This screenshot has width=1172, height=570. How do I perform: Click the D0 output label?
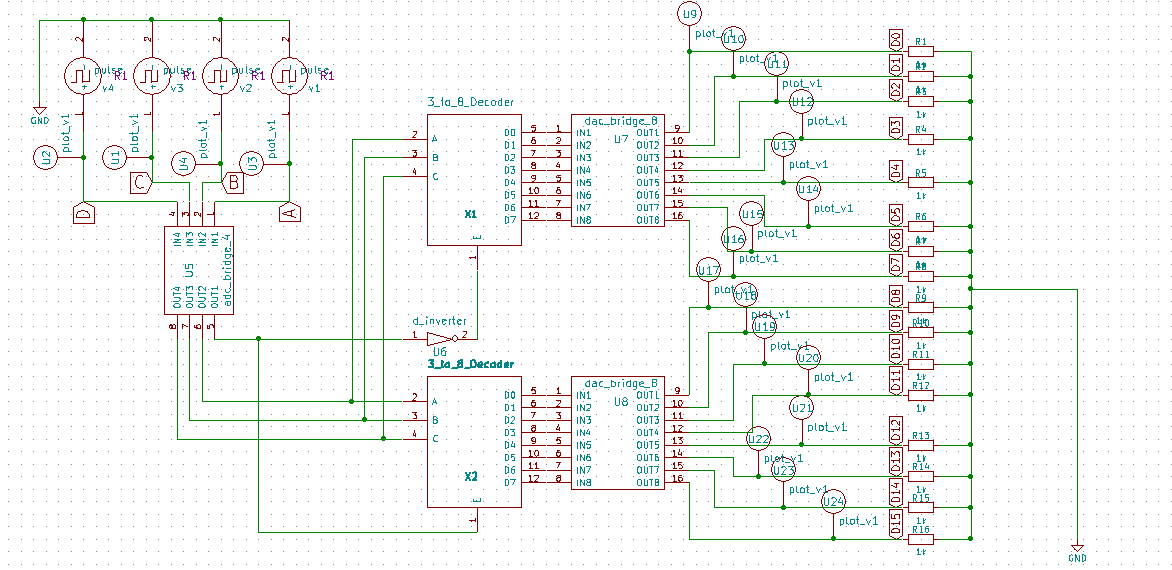coord(895,40)
